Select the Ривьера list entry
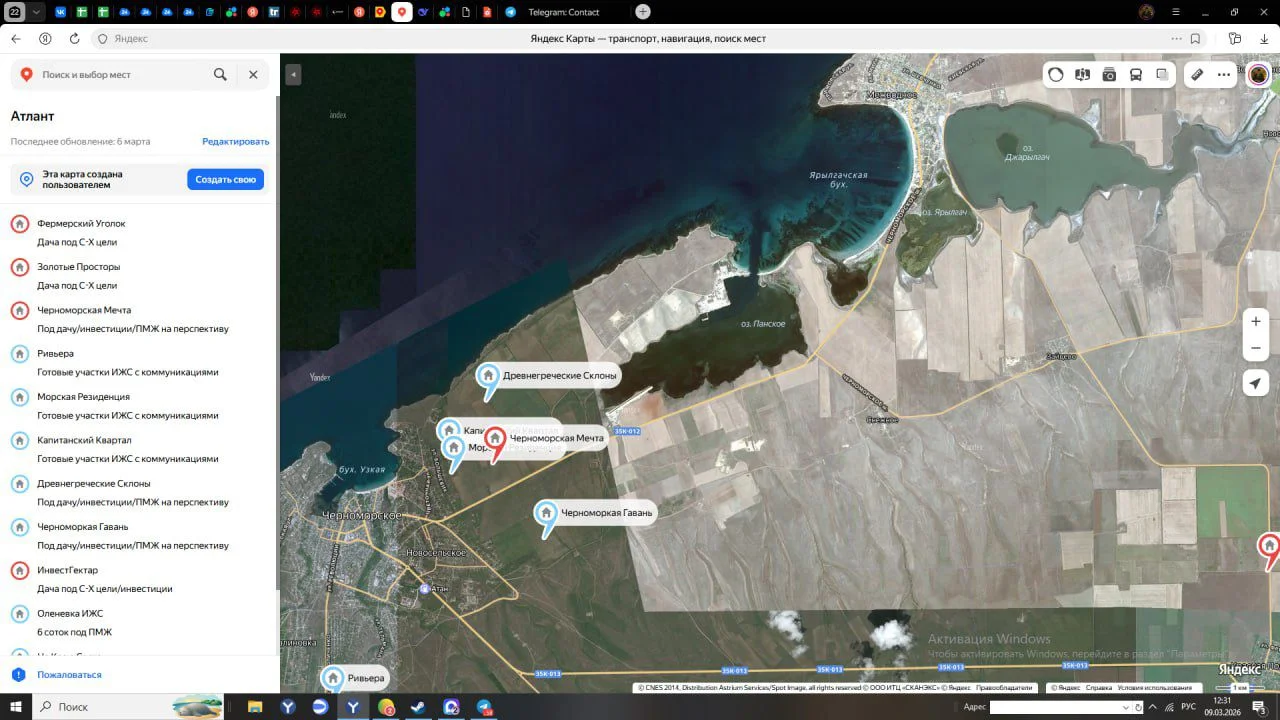Screen dimensions: 1280x720 [x=140, y=362]
